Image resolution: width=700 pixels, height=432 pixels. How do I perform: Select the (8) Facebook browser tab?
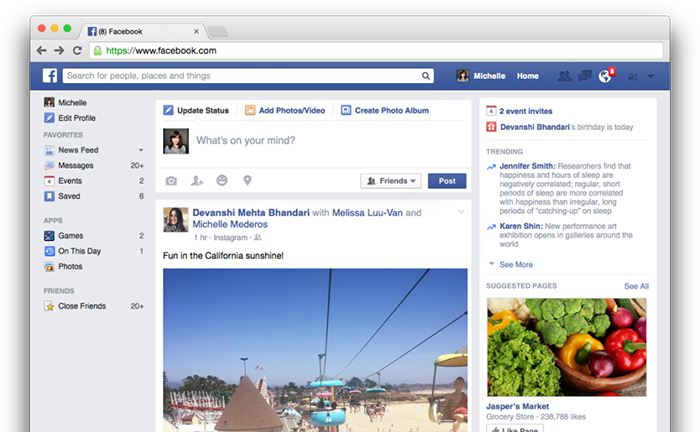pyautogui.click(x=142, y=31)
